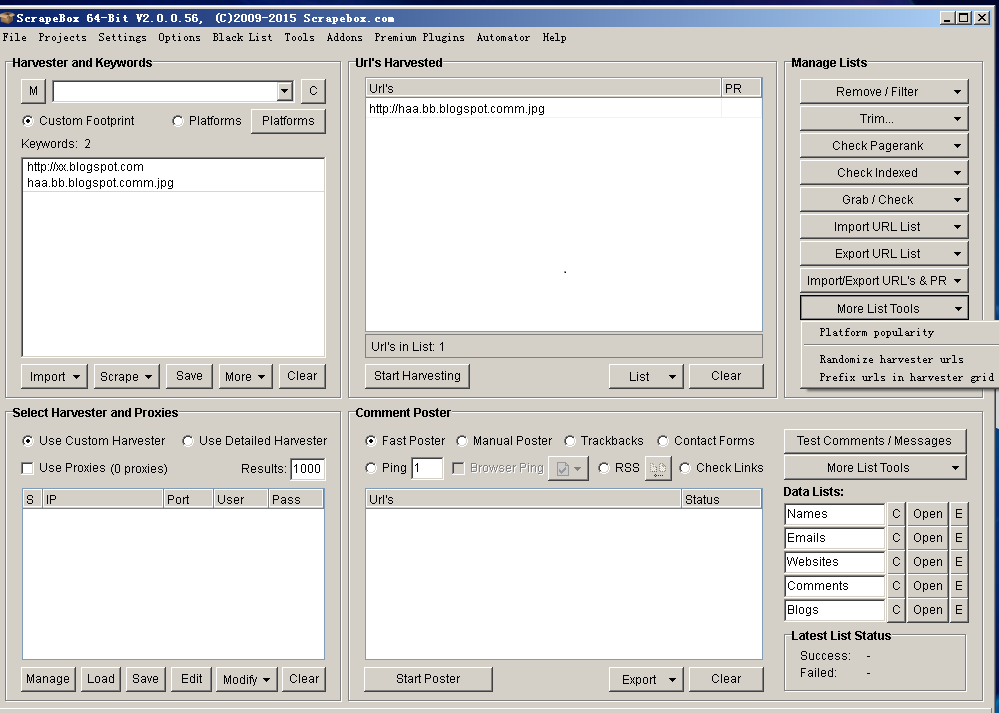Image resolution: width=999 pixels, height=713 pixels.
Task: Click the PR column header
Action: (741, 89)
